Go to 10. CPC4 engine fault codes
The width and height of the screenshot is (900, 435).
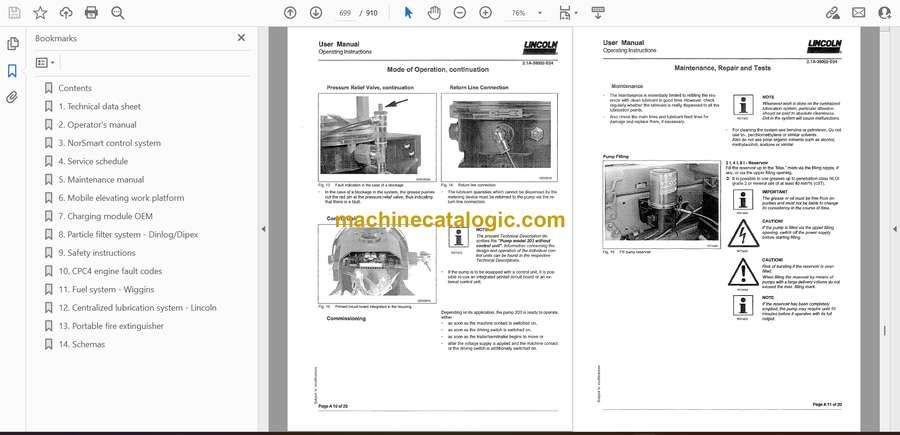(x=110, y=271)
